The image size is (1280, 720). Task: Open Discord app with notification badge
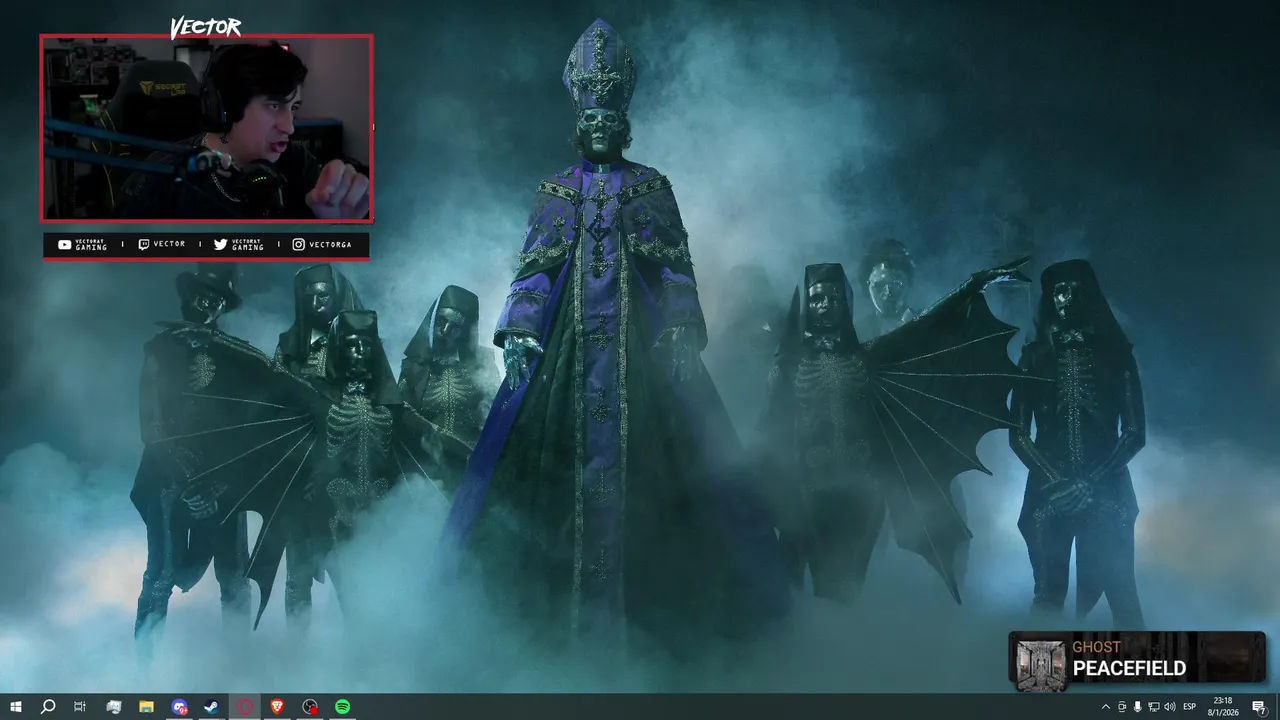point(179,707)
